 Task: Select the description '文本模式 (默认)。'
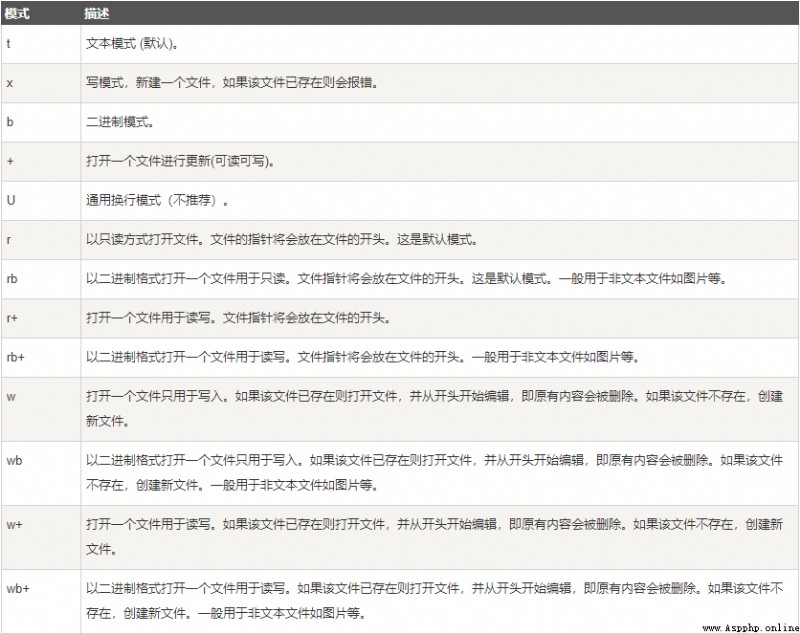(x=132, y=43)
